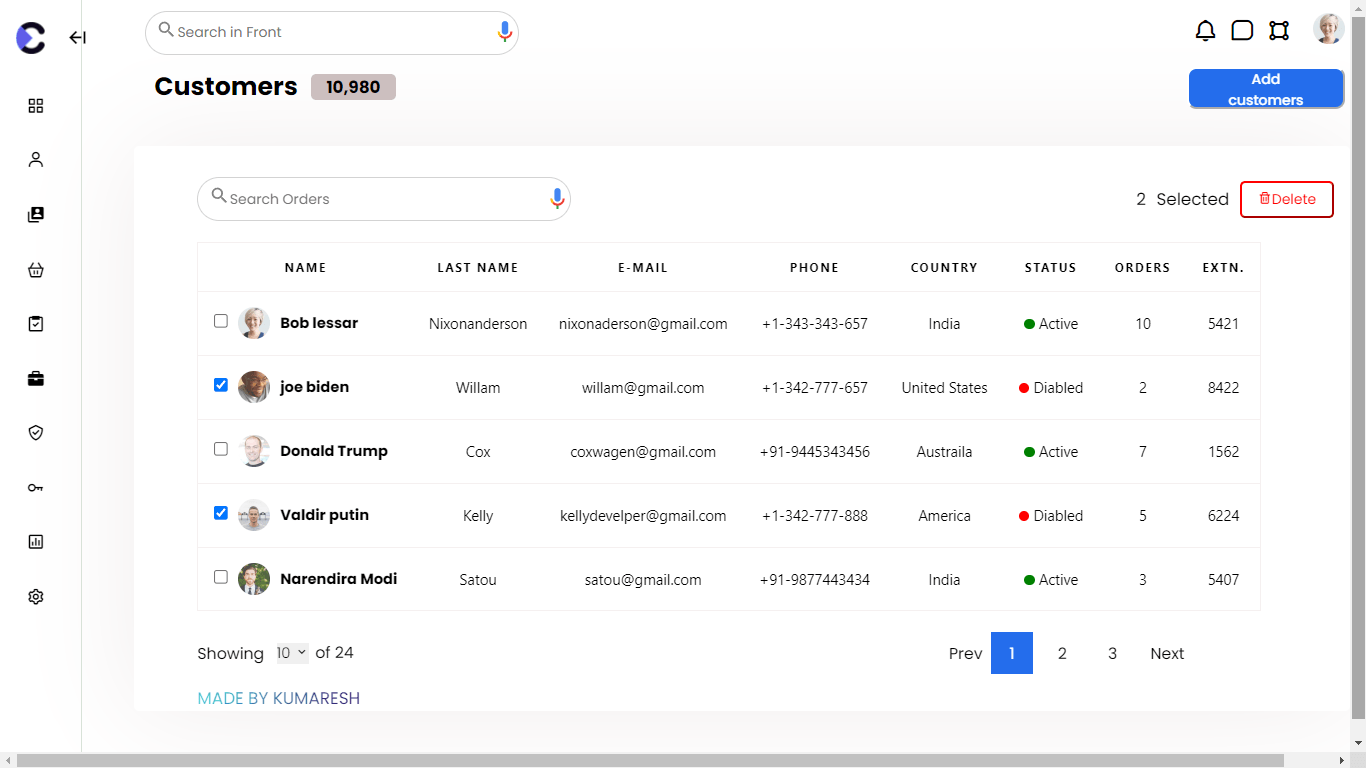Viewport: 1366px width, 768px height.
Task: Click the EXTN. column header
Action: (x=1224, y=268)
